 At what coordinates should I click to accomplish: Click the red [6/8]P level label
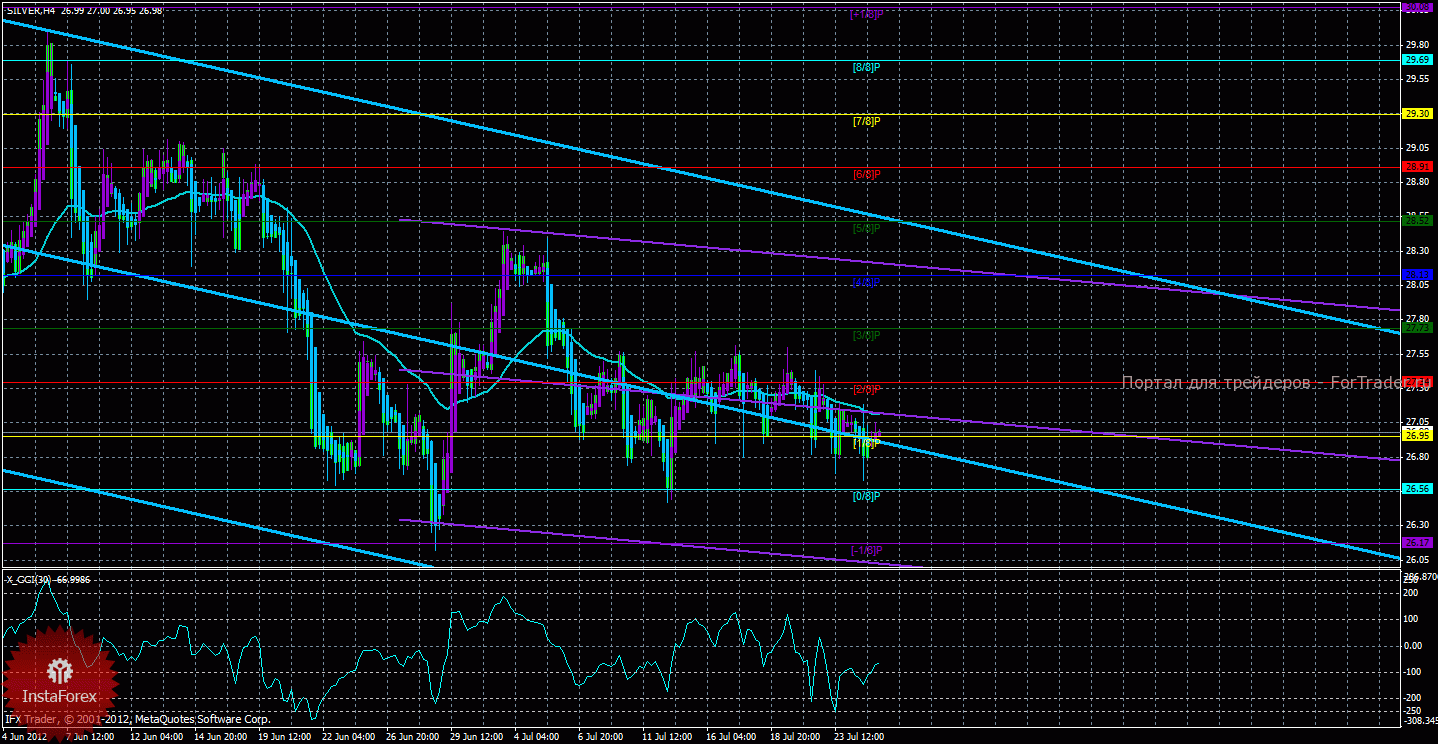point(866,175)
